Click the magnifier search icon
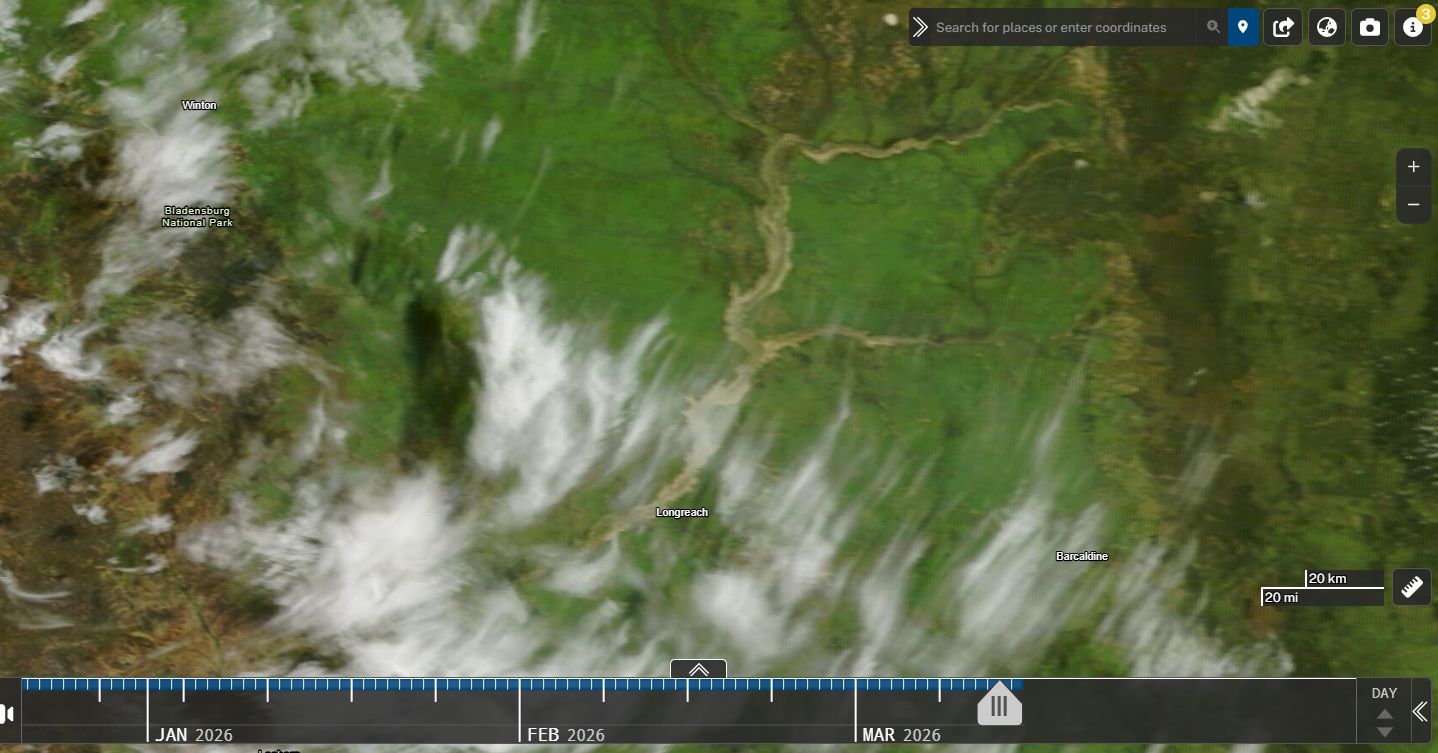 click(x=1213, y=27)
